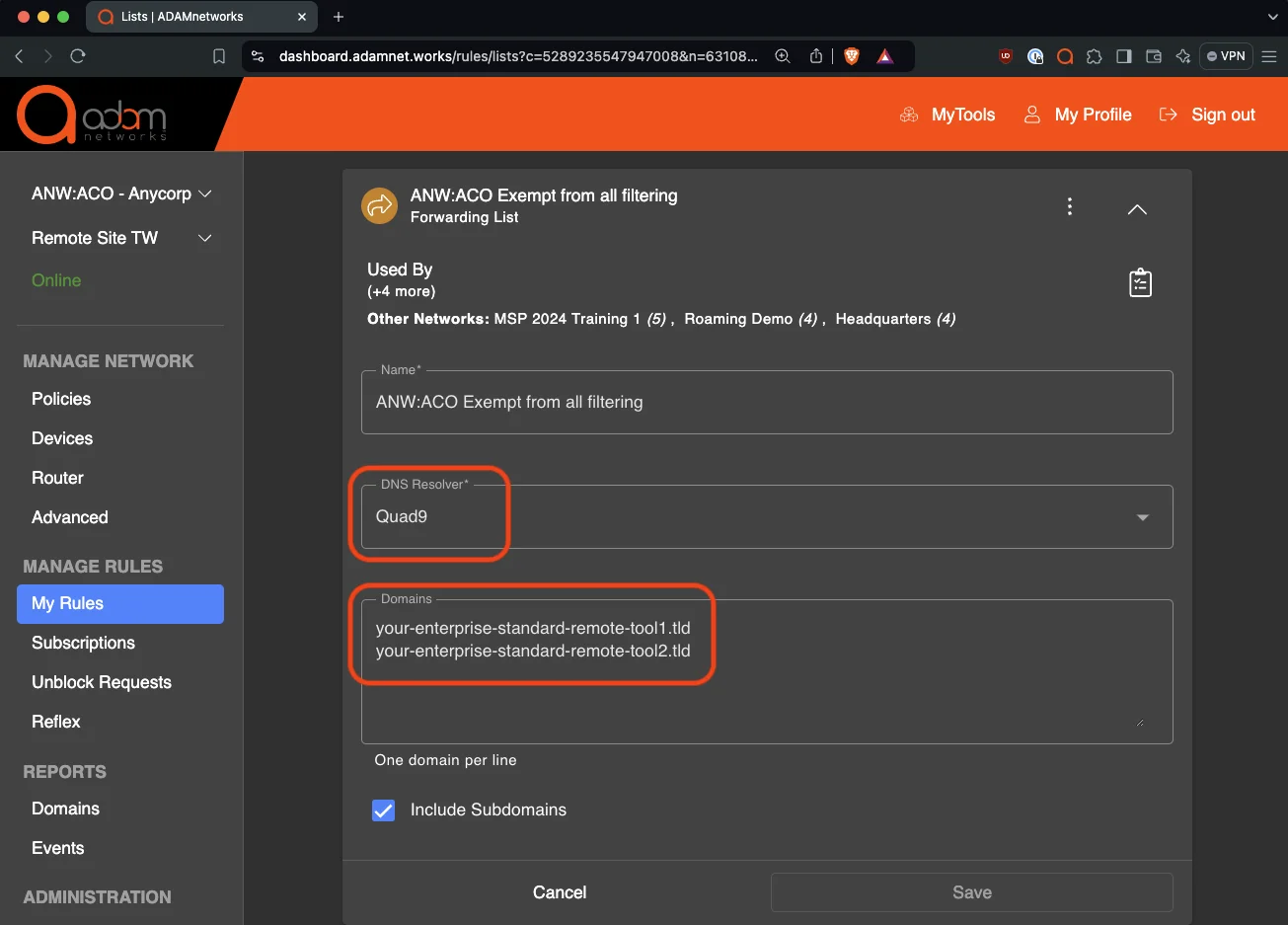1288x925 pixels.
Task: Open MyTools in the header
Action: (947, 115)
